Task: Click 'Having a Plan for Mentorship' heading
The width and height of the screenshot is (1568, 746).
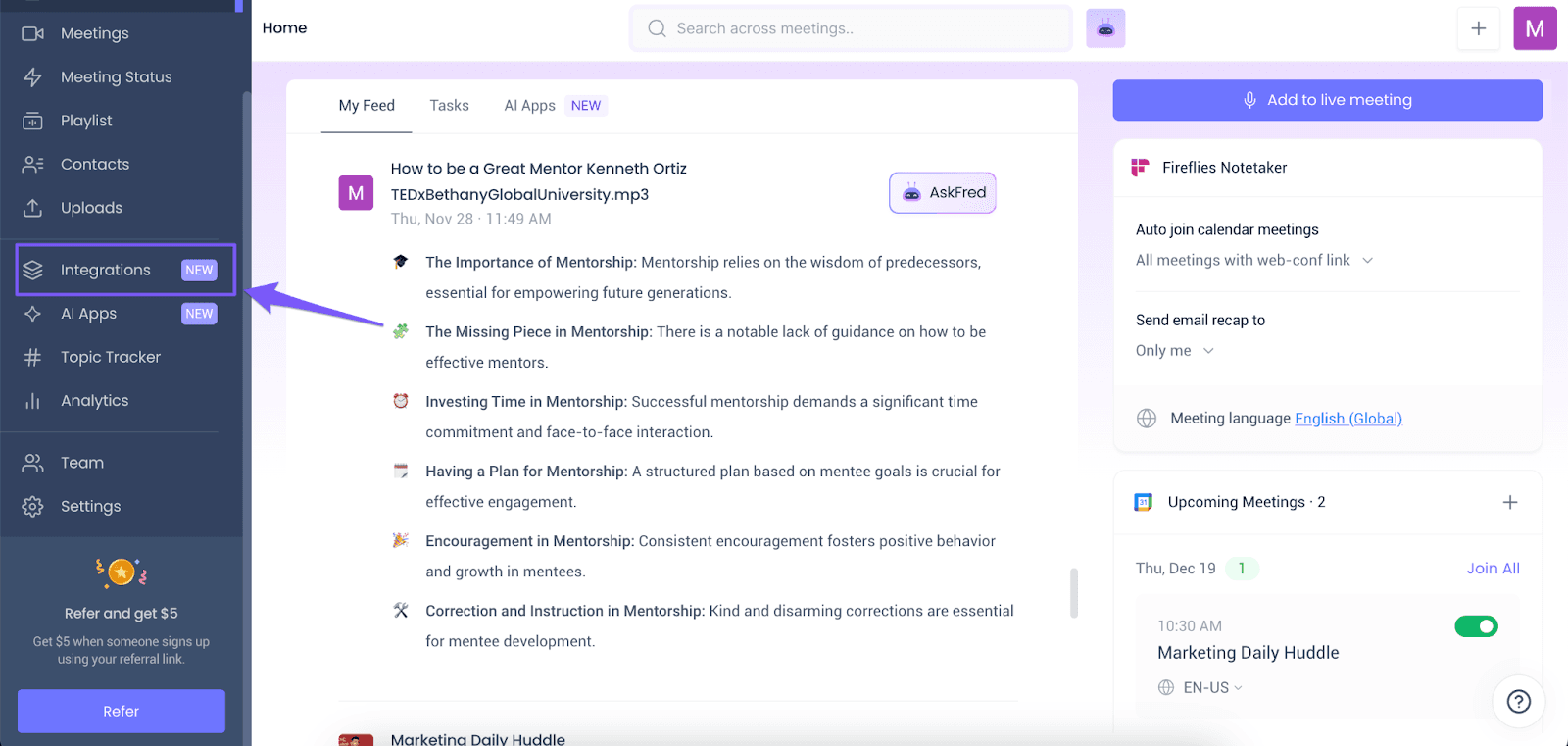Action: (526, 471)
